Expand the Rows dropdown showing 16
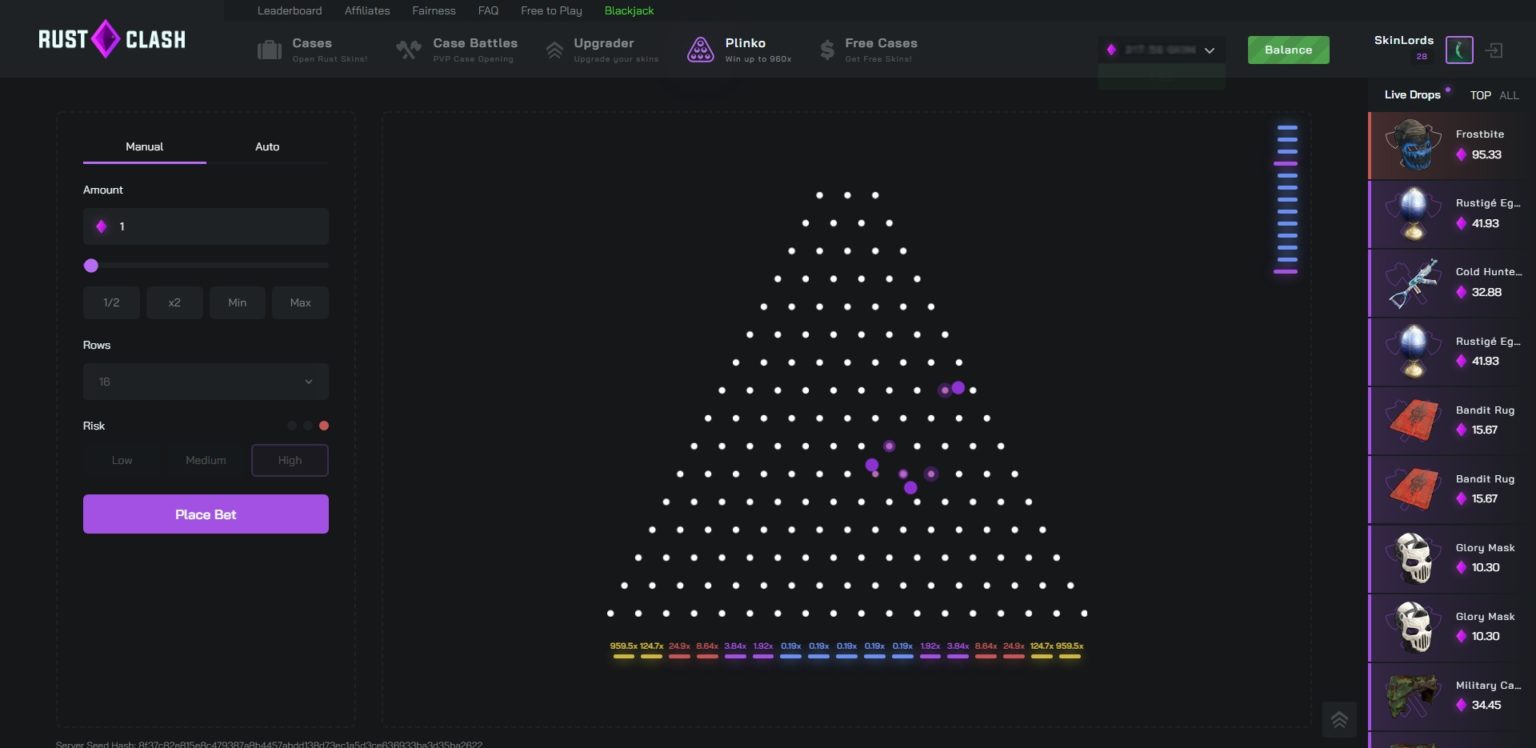Screen dimensions: 1536x748 click(x=206, y=382)
